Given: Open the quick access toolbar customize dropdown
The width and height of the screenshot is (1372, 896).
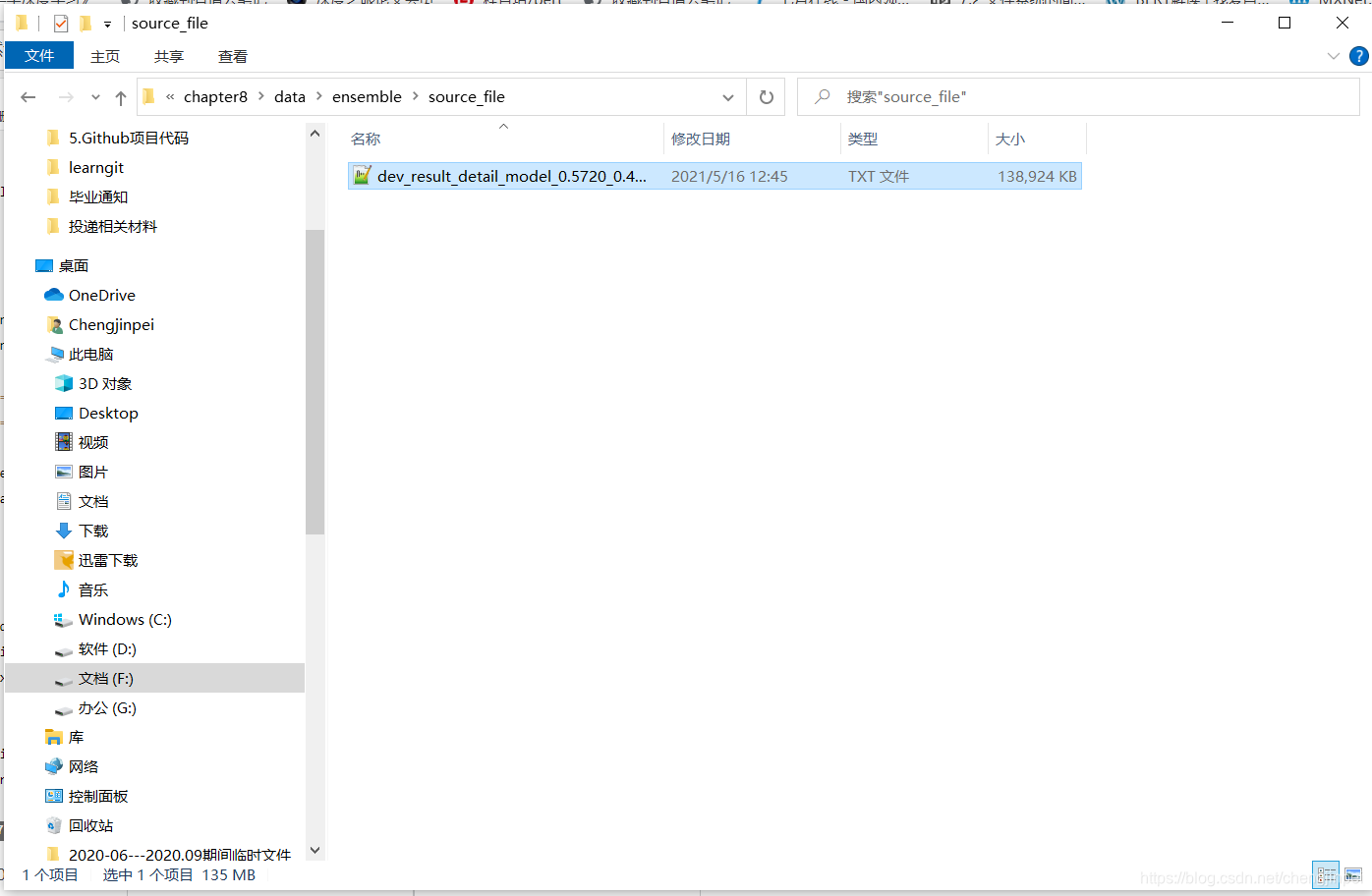Looking at the screenshot, I should [x=107, y=24].
